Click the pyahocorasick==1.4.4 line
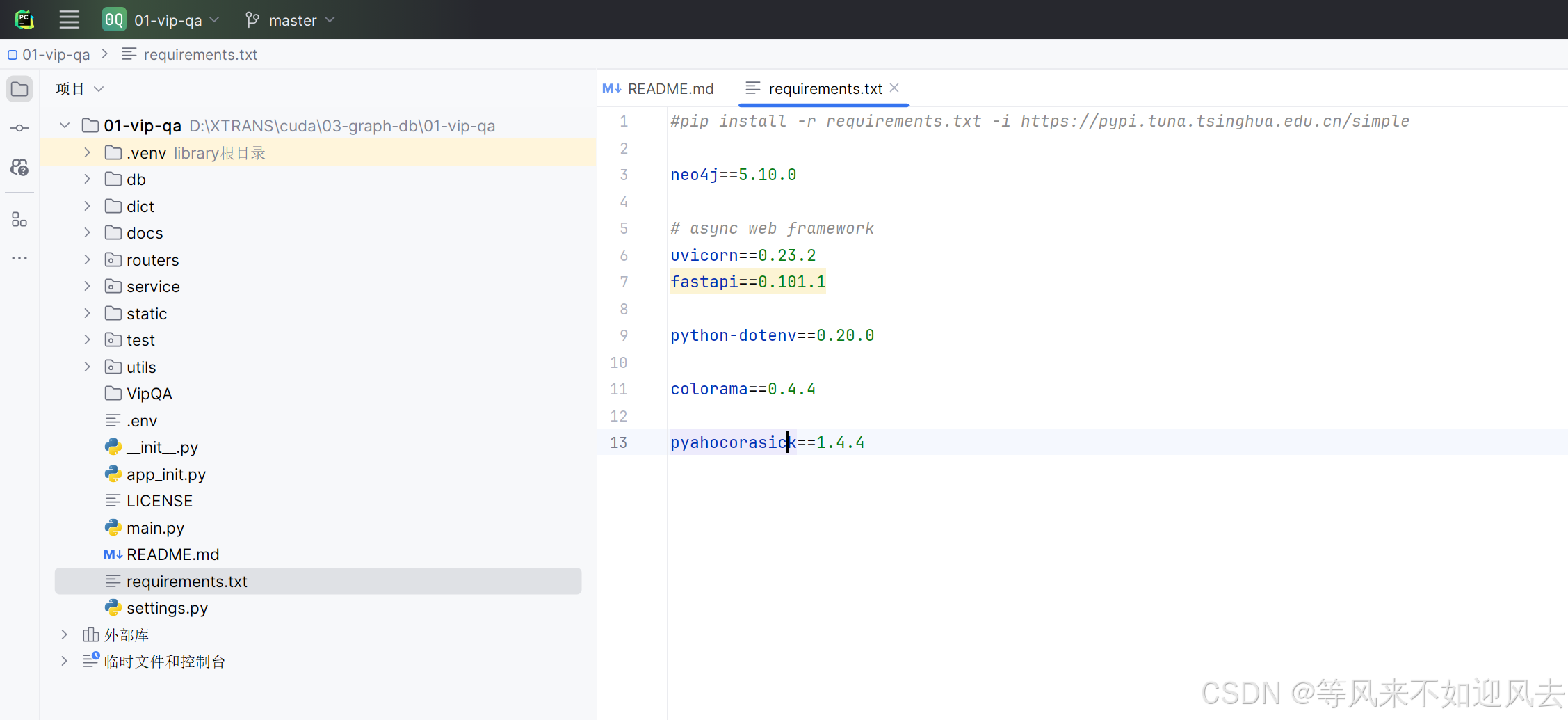The height and width of the screenshot is (720, 1568). point(768,442)
